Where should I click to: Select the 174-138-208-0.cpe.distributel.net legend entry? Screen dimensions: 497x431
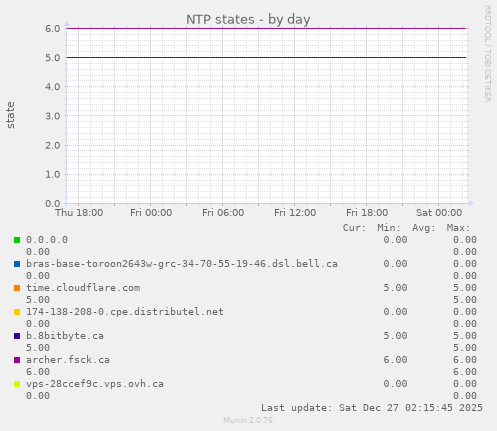[125, 312]
